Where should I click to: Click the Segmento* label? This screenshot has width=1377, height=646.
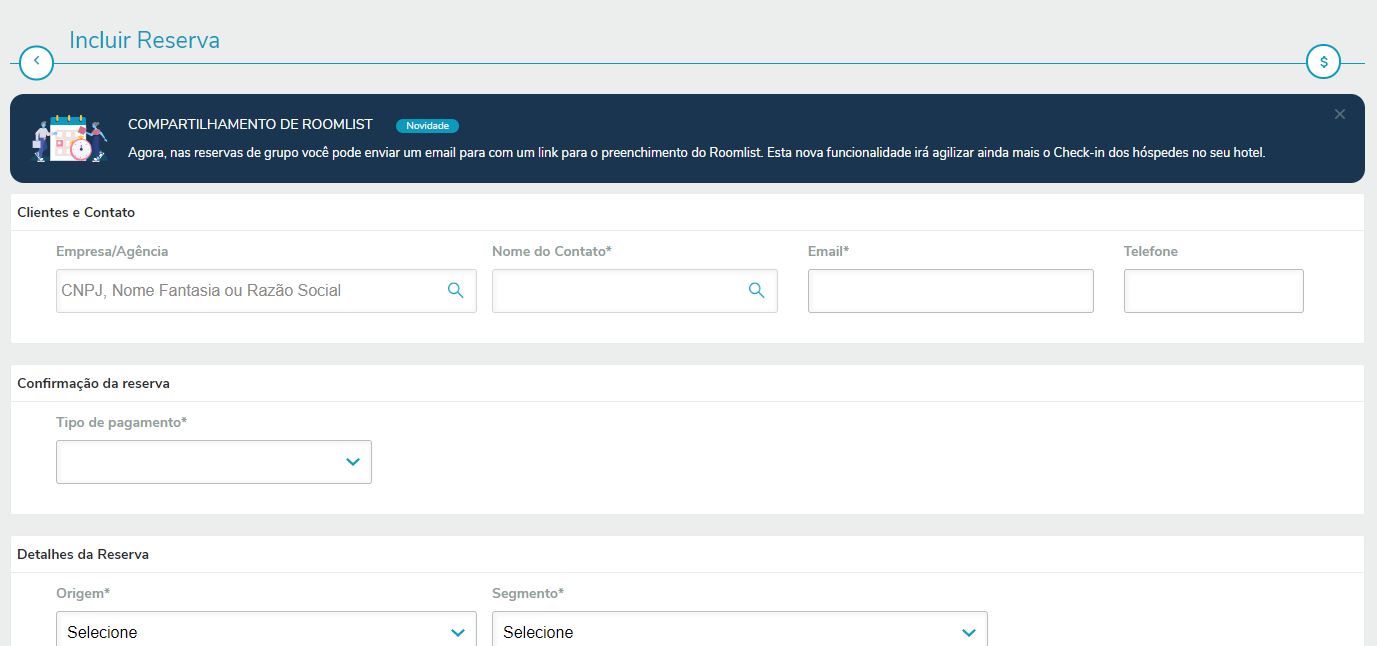coord(528,593)
